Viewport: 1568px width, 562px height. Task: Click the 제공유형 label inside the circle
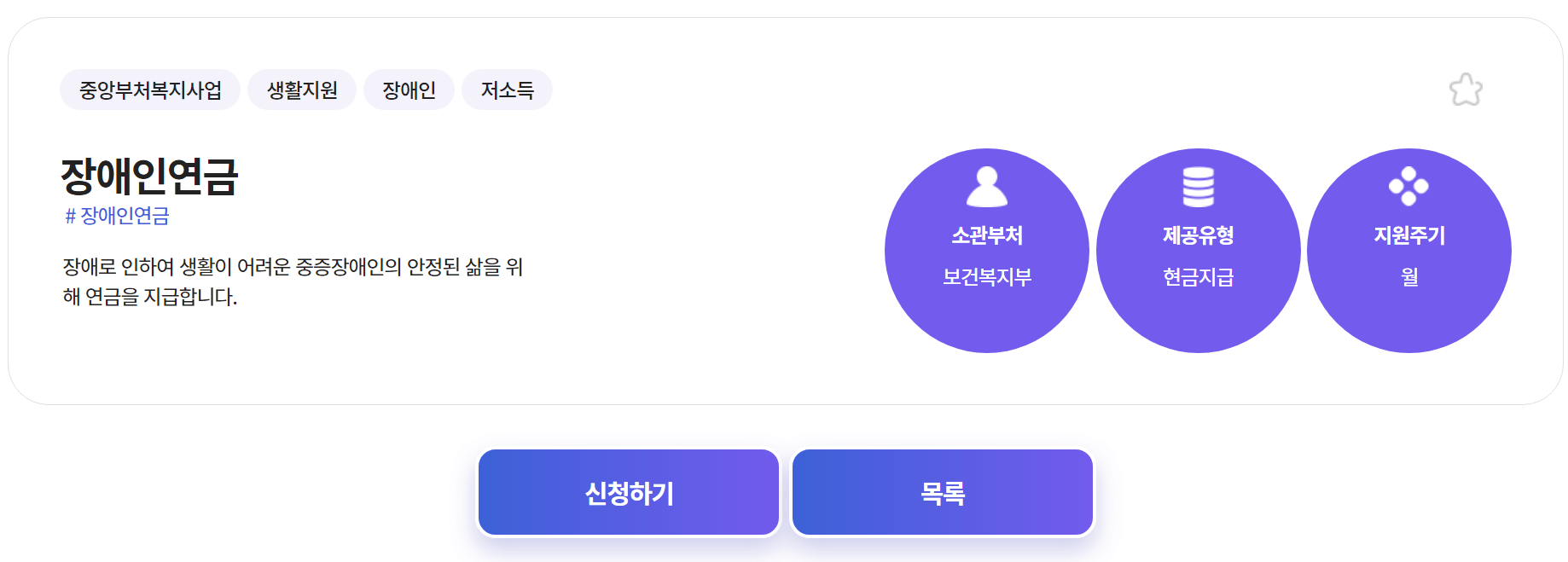tap(1199, 237)
